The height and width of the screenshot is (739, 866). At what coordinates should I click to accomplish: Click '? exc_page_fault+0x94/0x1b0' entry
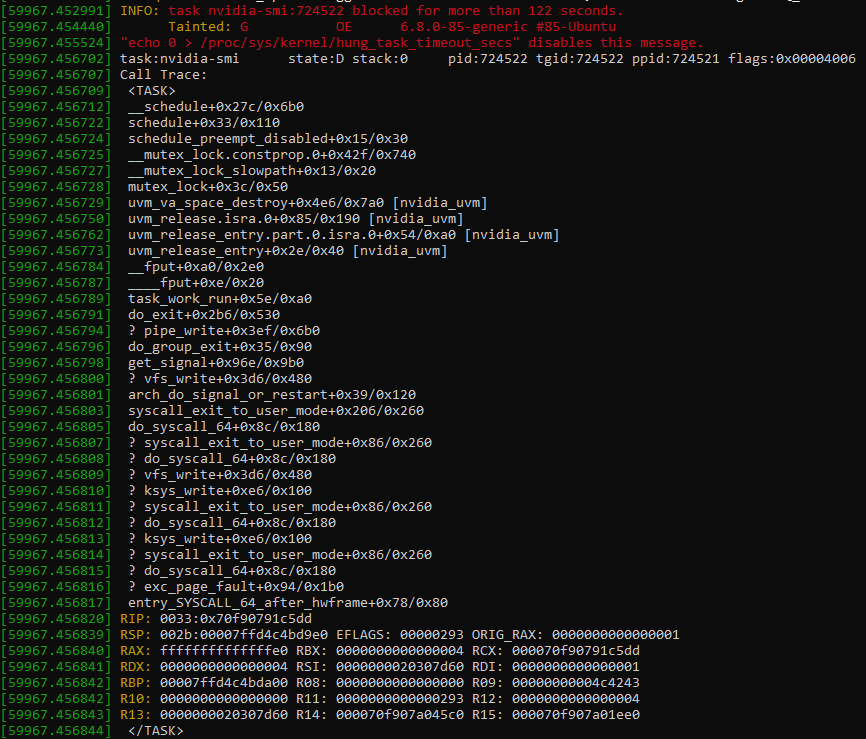click(236, 587)
